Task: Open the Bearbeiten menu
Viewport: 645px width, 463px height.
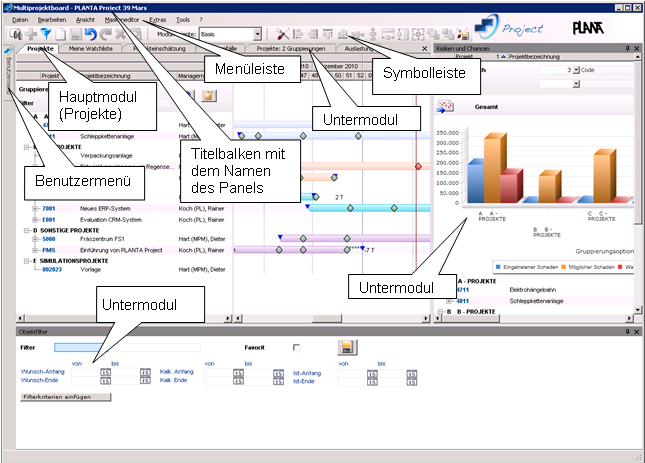Action: click(x=52, y=19)
